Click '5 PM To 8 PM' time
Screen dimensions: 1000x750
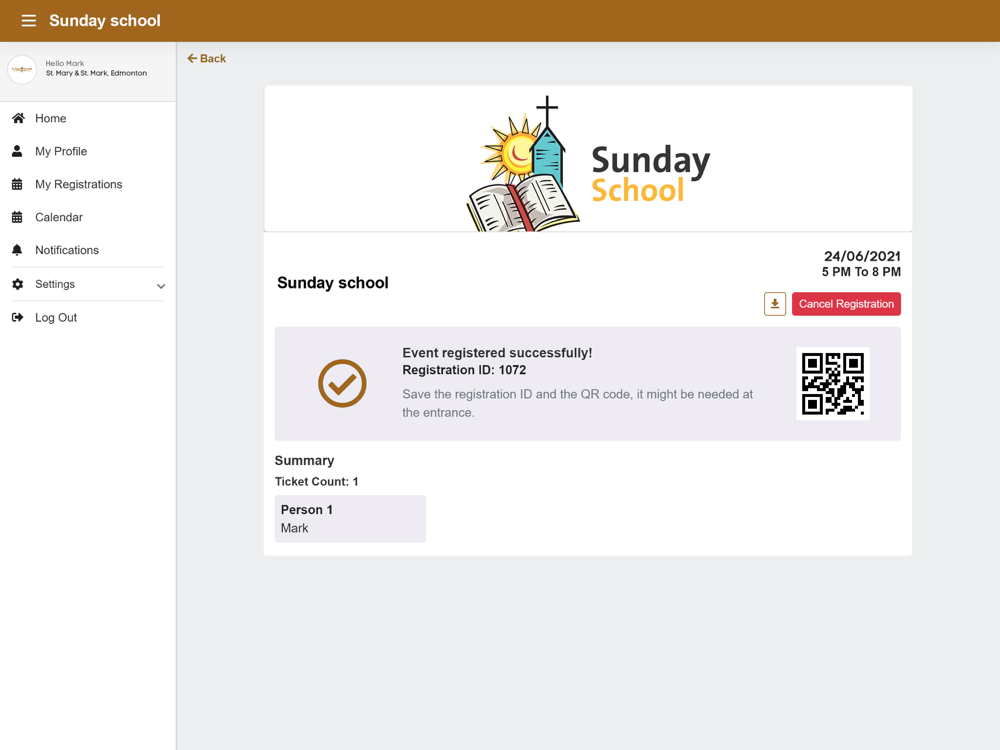(862, 272)
